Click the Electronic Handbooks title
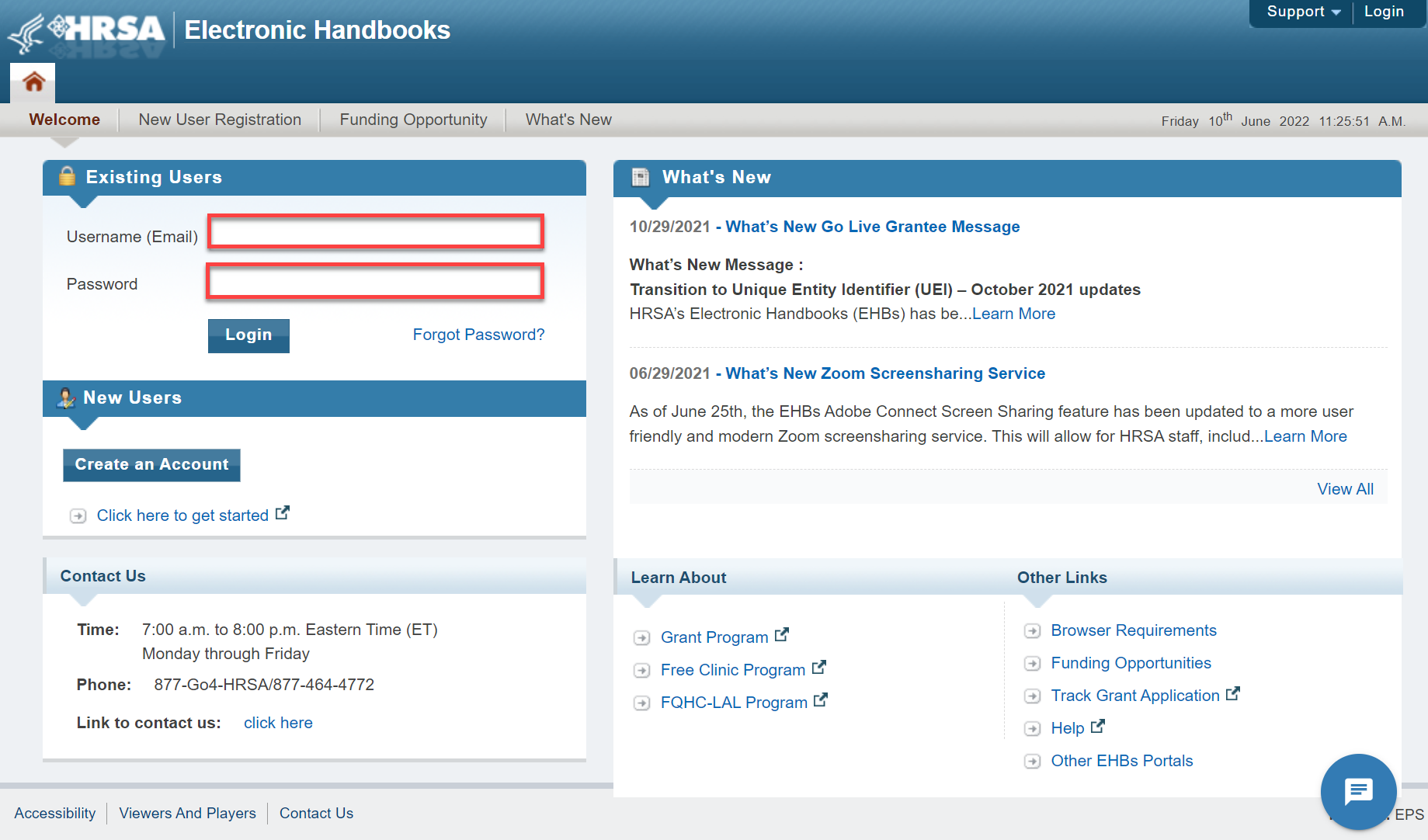This screenshot has height=840, width=1428. coord(317,30)
